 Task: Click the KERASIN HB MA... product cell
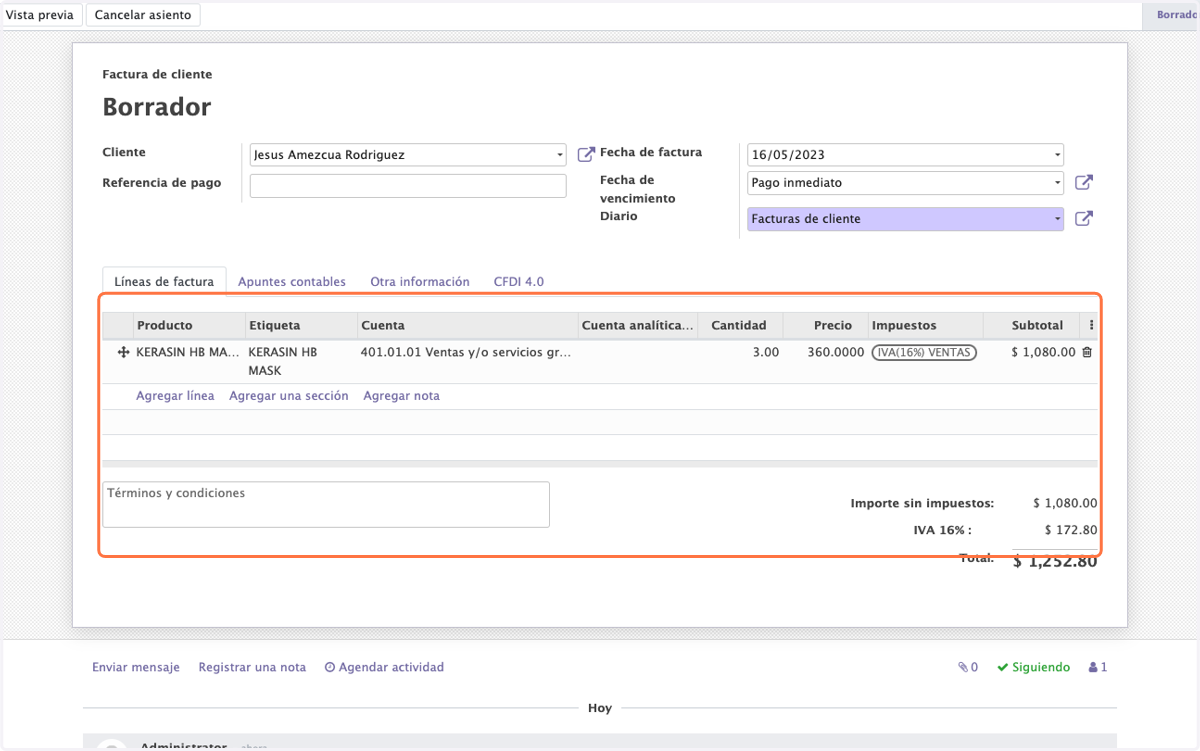point(188,352)
